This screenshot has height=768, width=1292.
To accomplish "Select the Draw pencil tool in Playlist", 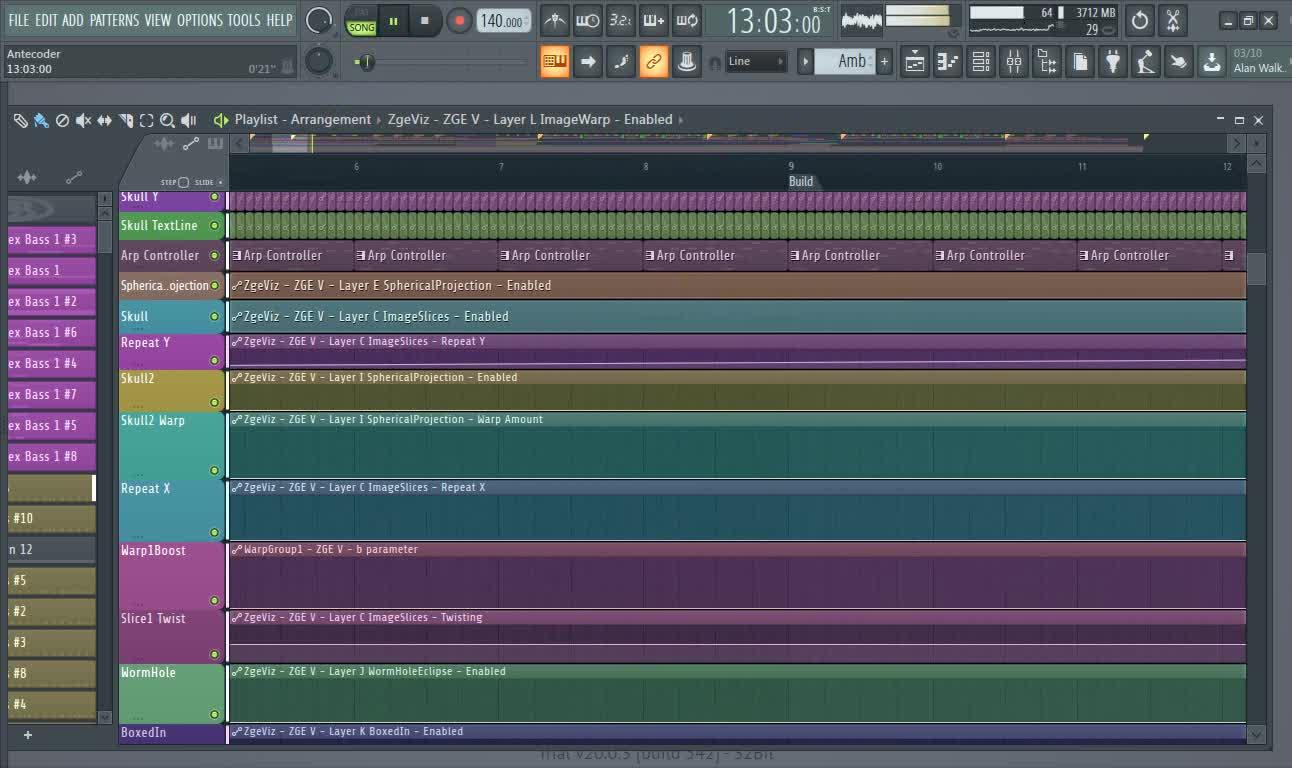I will point(20,120).
